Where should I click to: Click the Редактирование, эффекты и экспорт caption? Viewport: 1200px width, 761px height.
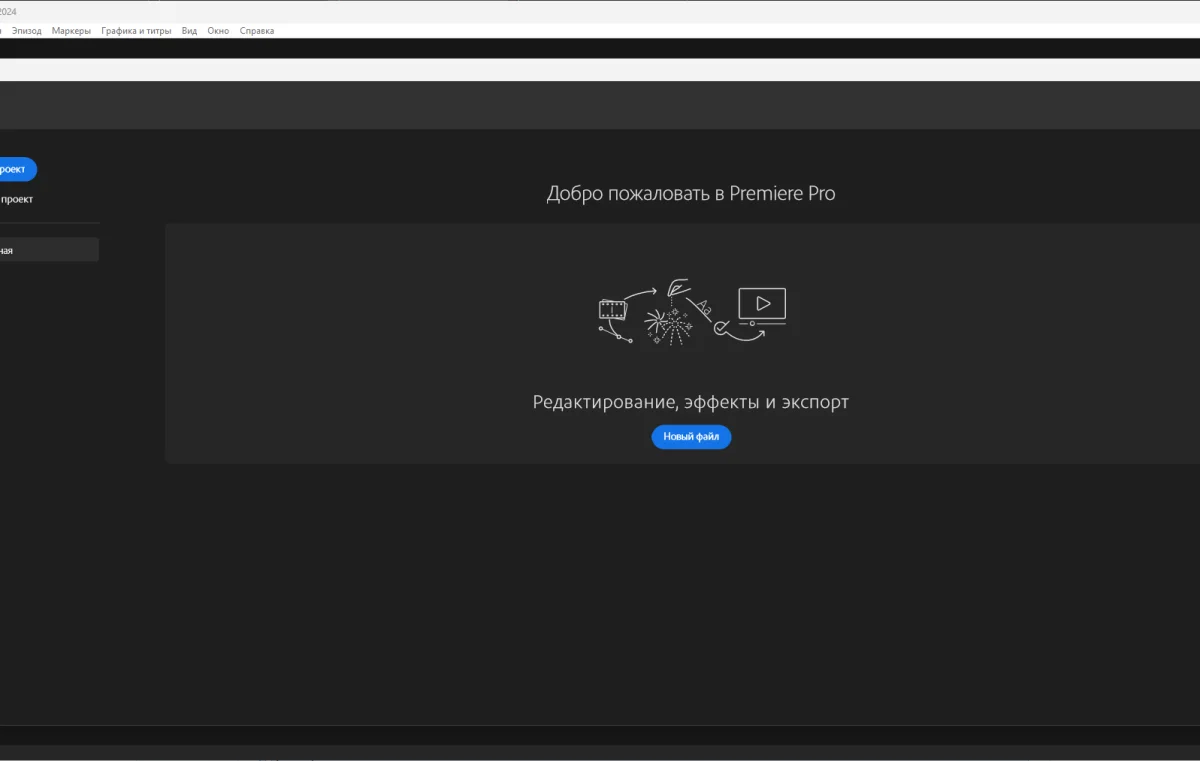(690, 402)
